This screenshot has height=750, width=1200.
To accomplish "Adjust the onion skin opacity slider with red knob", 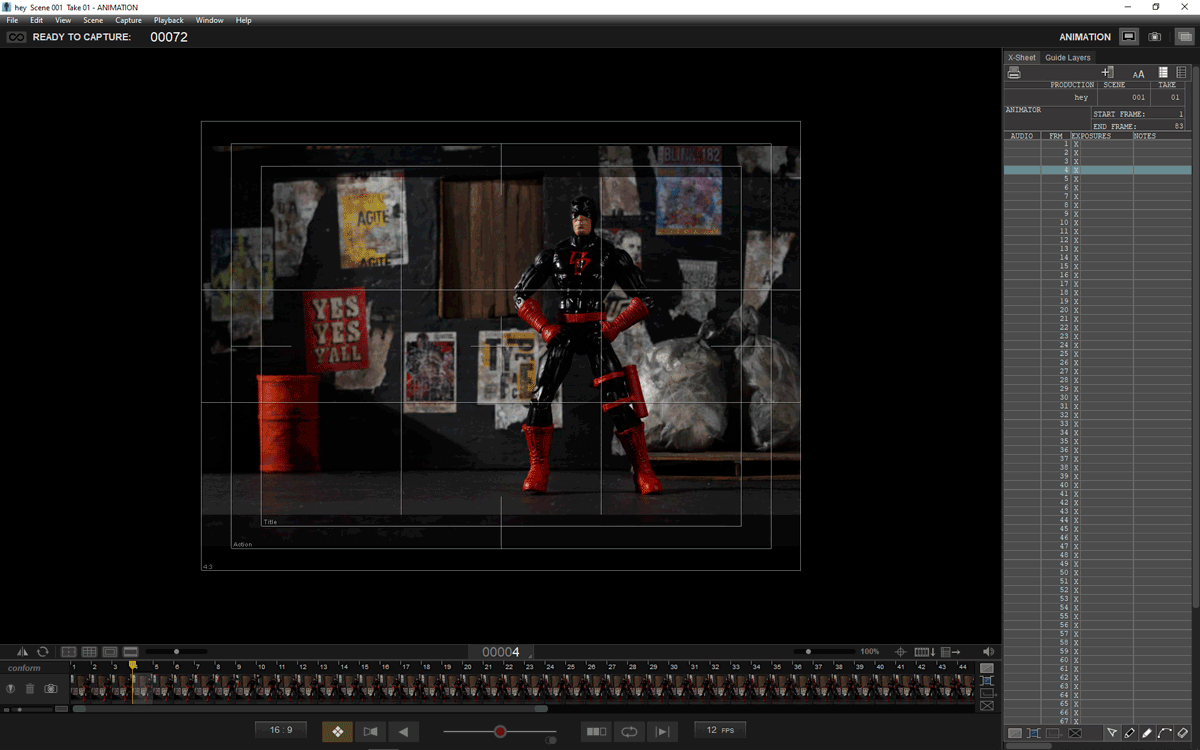I will pyautogui.click(x=499, y=732).
